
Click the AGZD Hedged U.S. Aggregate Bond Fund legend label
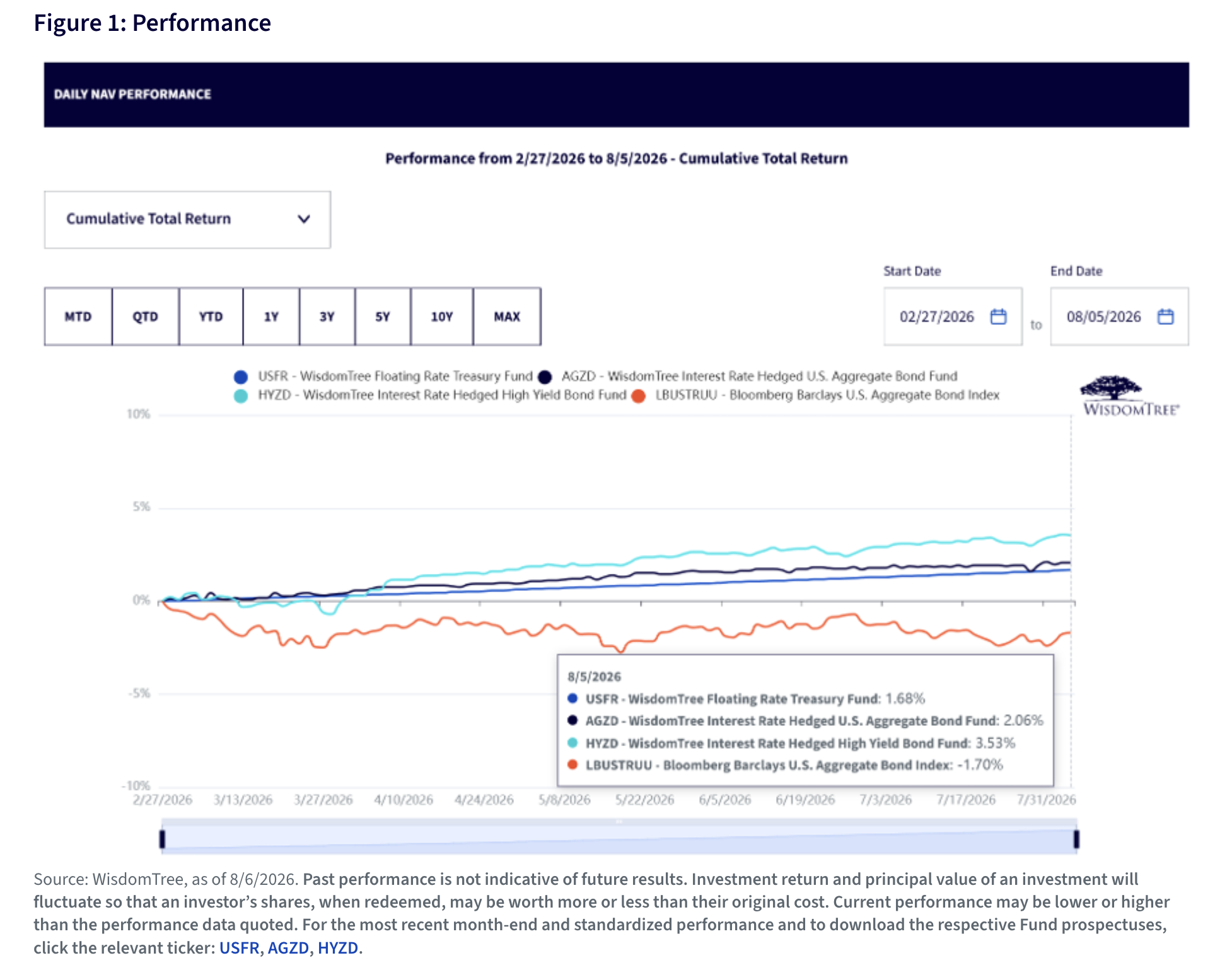coord(760,377)
